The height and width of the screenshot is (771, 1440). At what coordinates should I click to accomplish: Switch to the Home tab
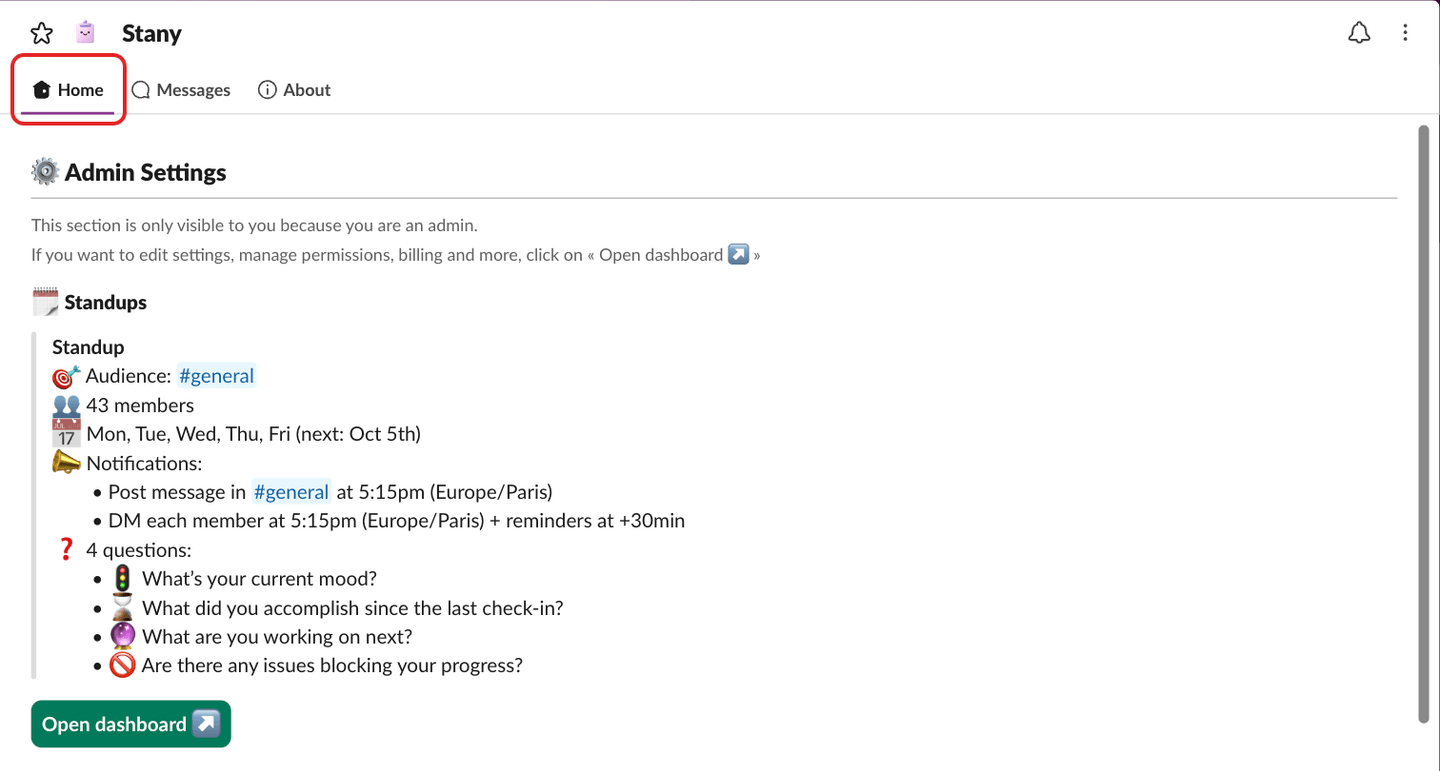pos(68,90)
